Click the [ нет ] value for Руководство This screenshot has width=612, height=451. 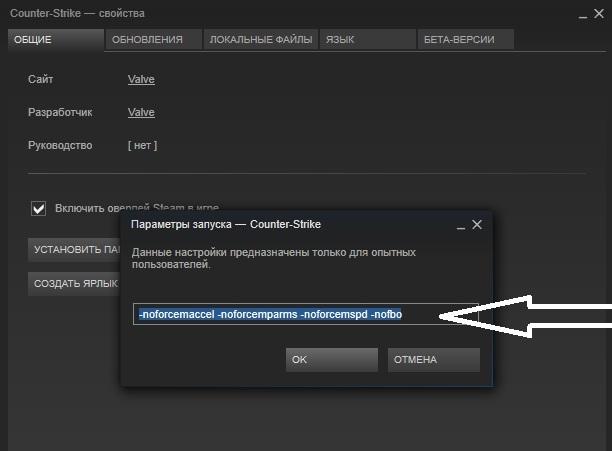click(142, 146)
